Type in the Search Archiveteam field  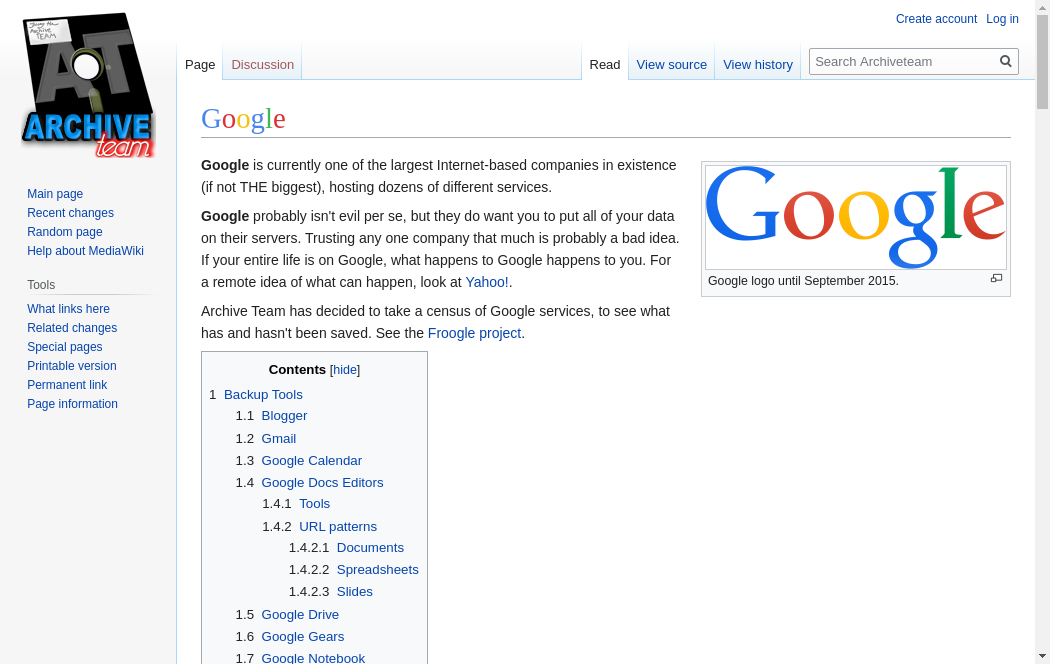coord(903,61)
